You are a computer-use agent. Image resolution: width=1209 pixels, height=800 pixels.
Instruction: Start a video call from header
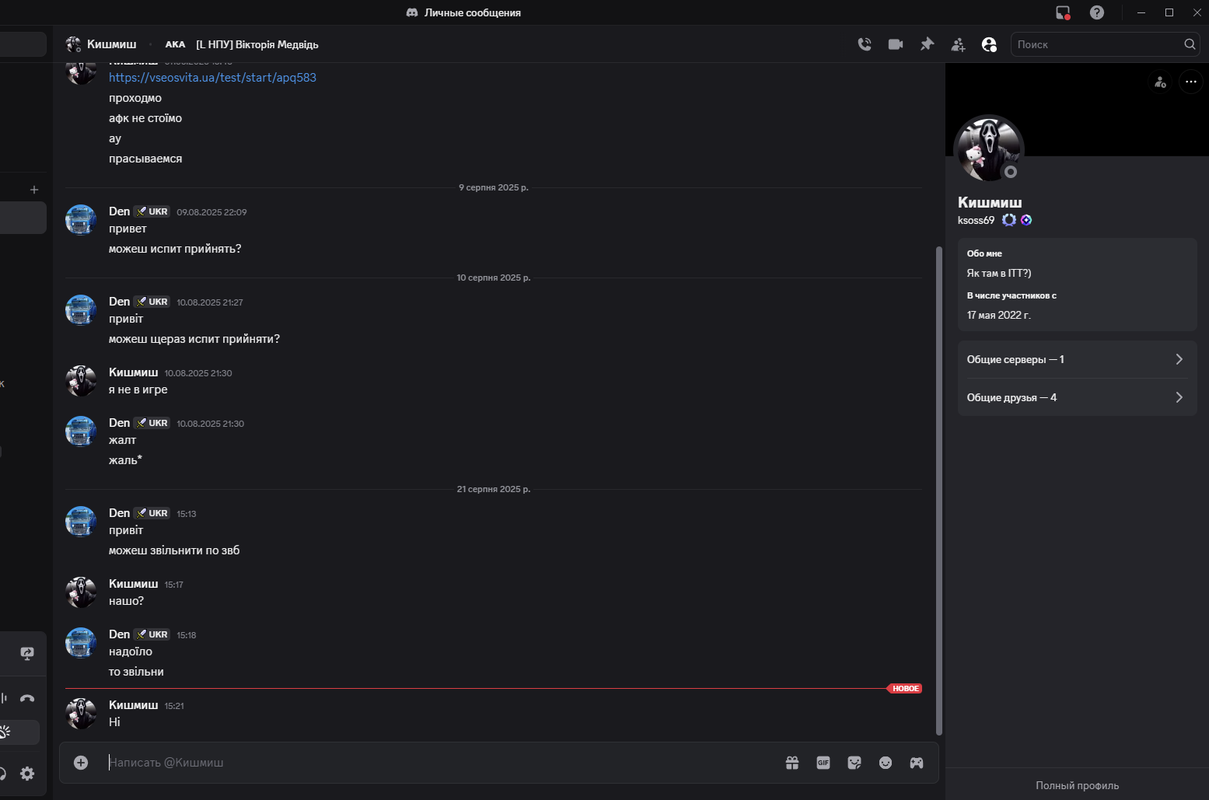[x=896, y=44]
